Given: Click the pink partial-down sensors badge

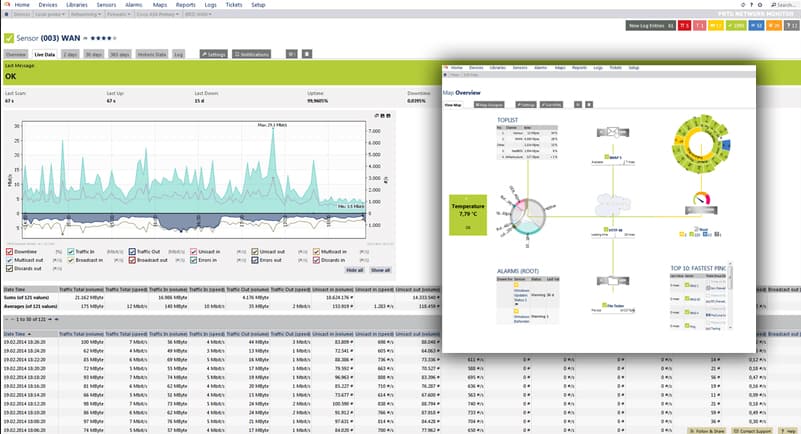Looking at the screenshot, I should click(699, 26).
